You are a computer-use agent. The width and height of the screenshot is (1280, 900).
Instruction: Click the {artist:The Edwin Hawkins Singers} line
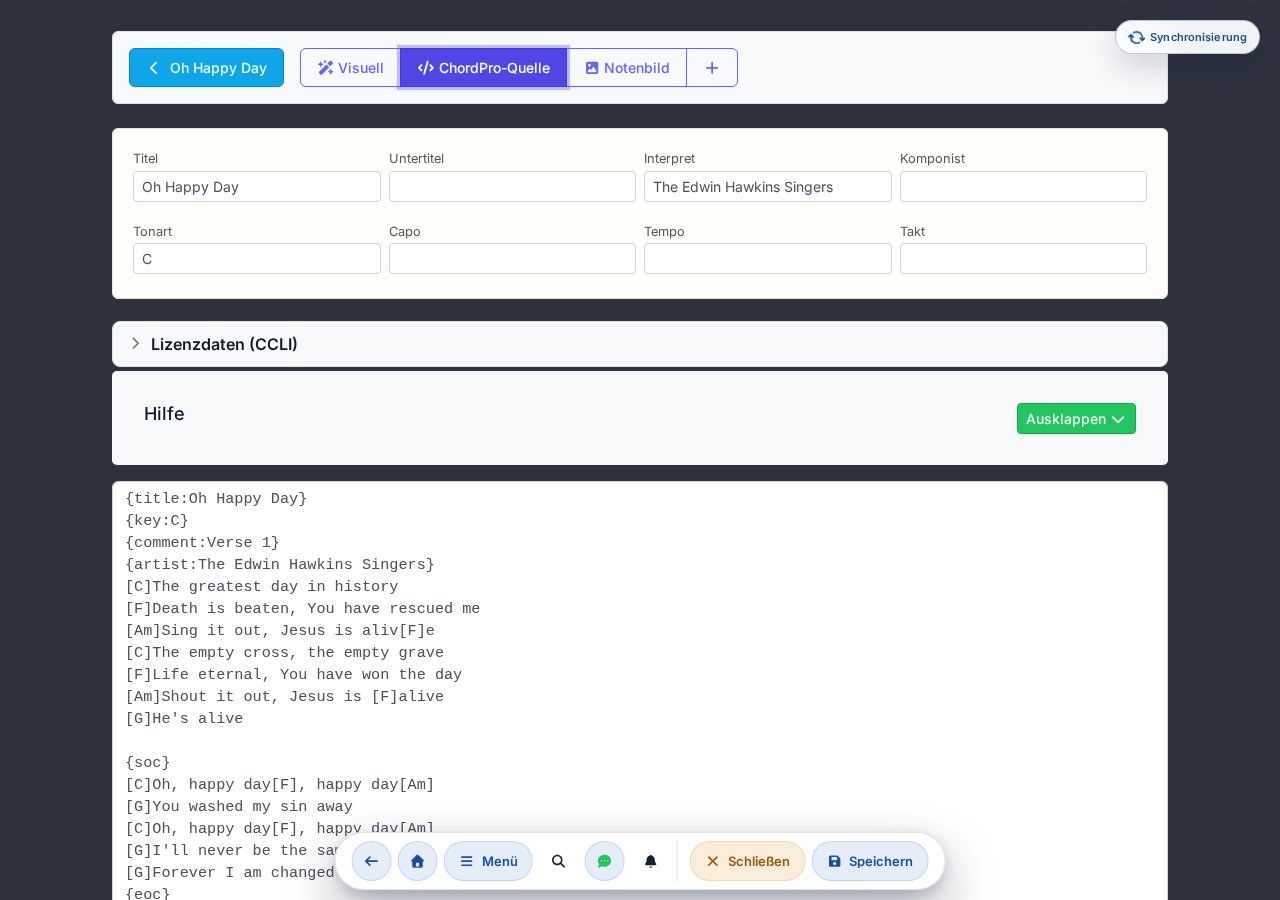coord(280,565)
